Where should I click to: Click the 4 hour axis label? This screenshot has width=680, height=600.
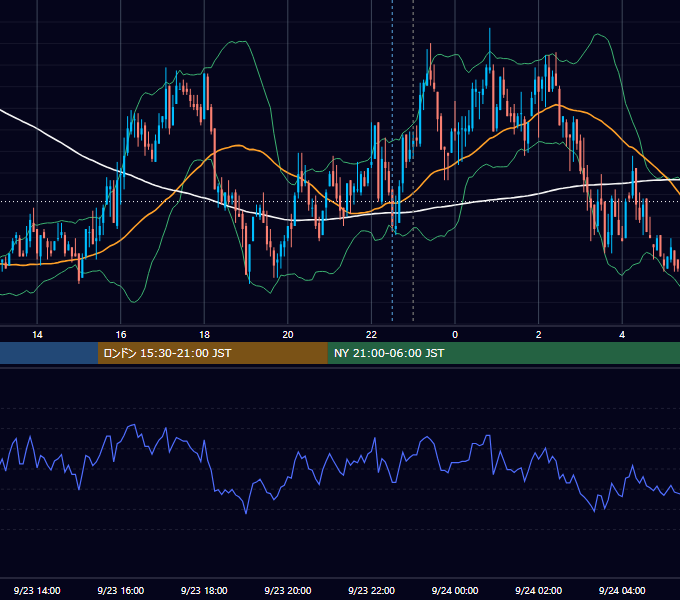point(622,335)
